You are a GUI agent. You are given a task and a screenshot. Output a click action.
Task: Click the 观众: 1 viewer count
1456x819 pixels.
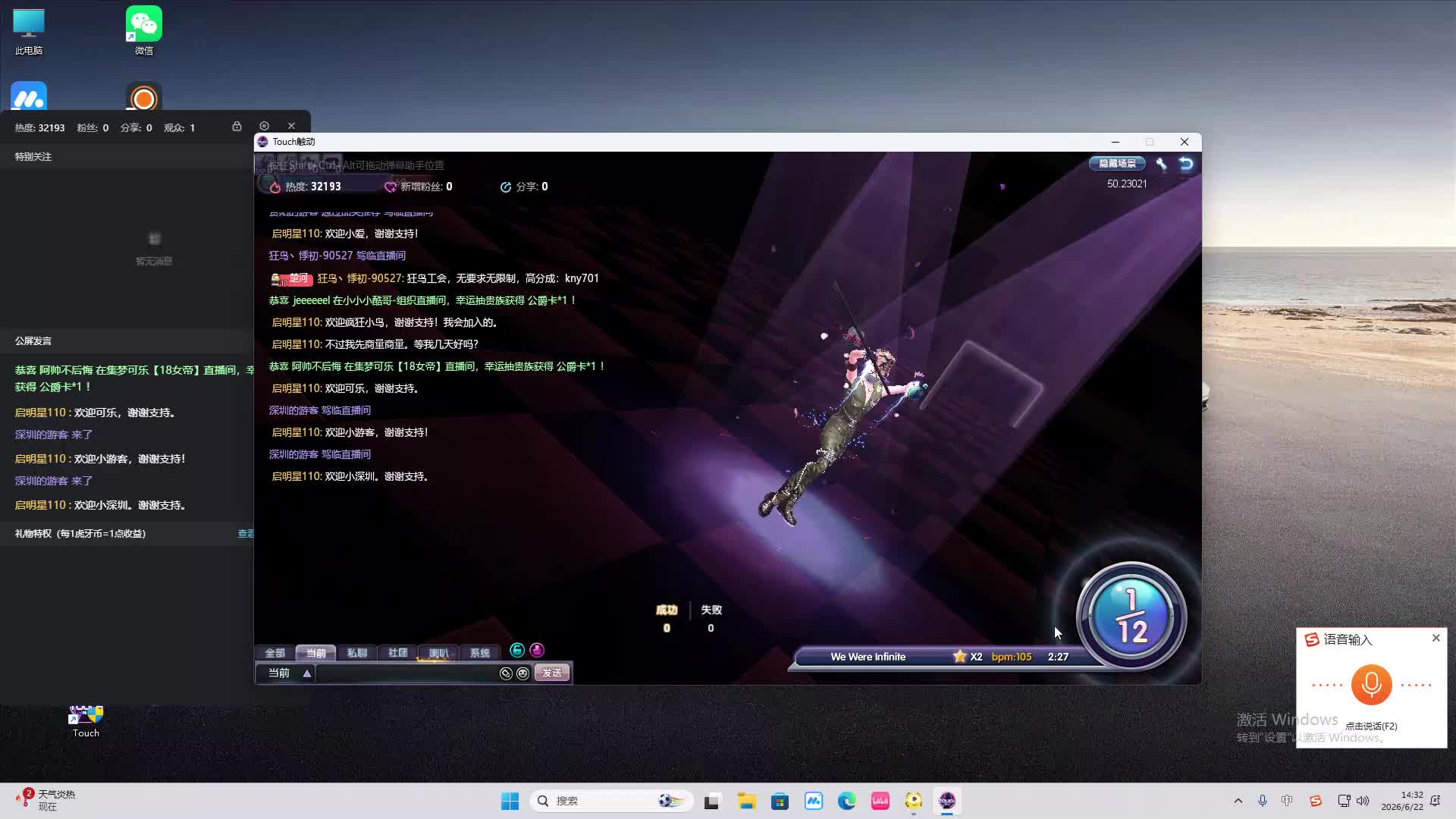pos(179,128)
